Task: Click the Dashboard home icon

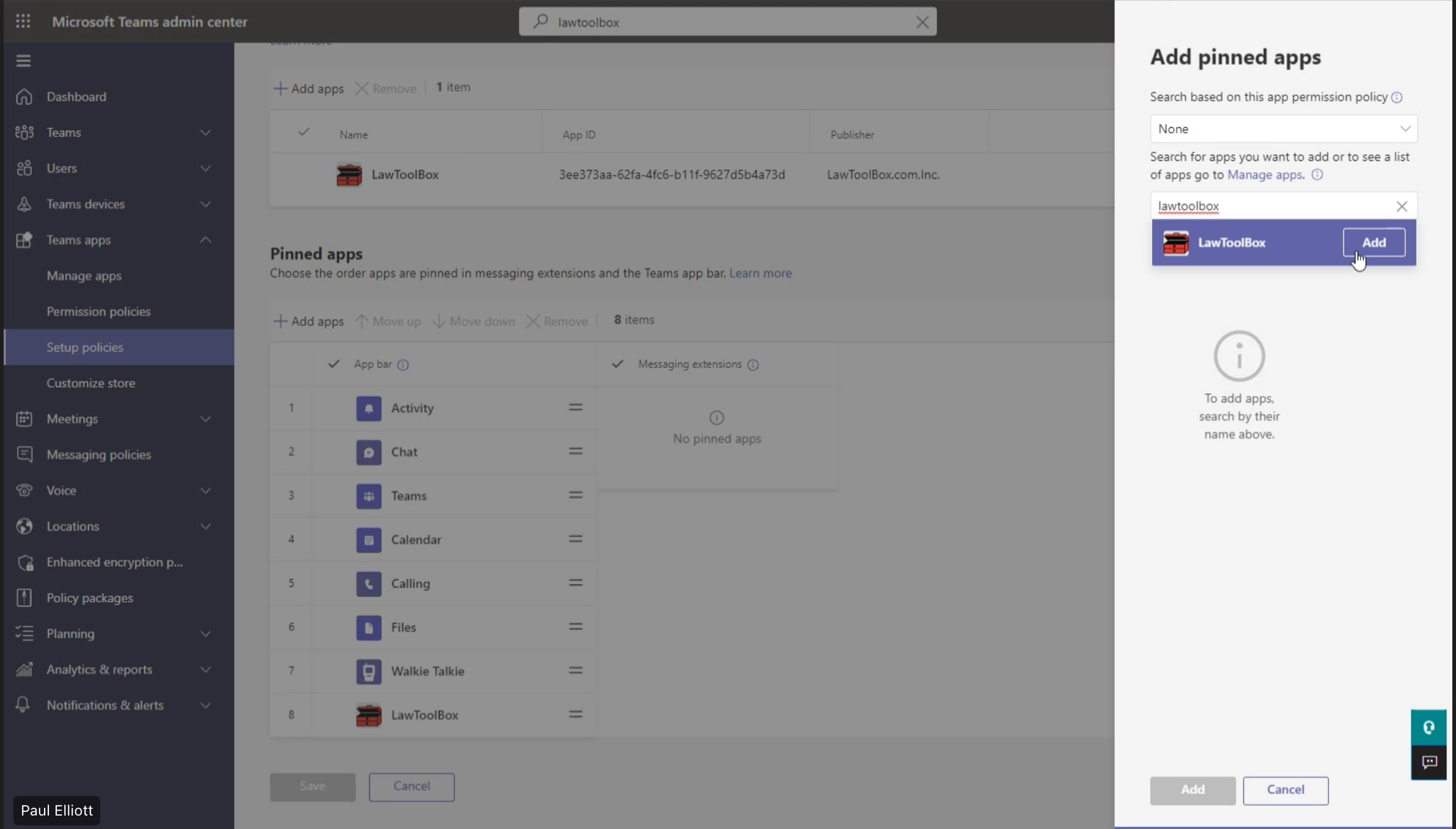Action: (x=24, y=97)
